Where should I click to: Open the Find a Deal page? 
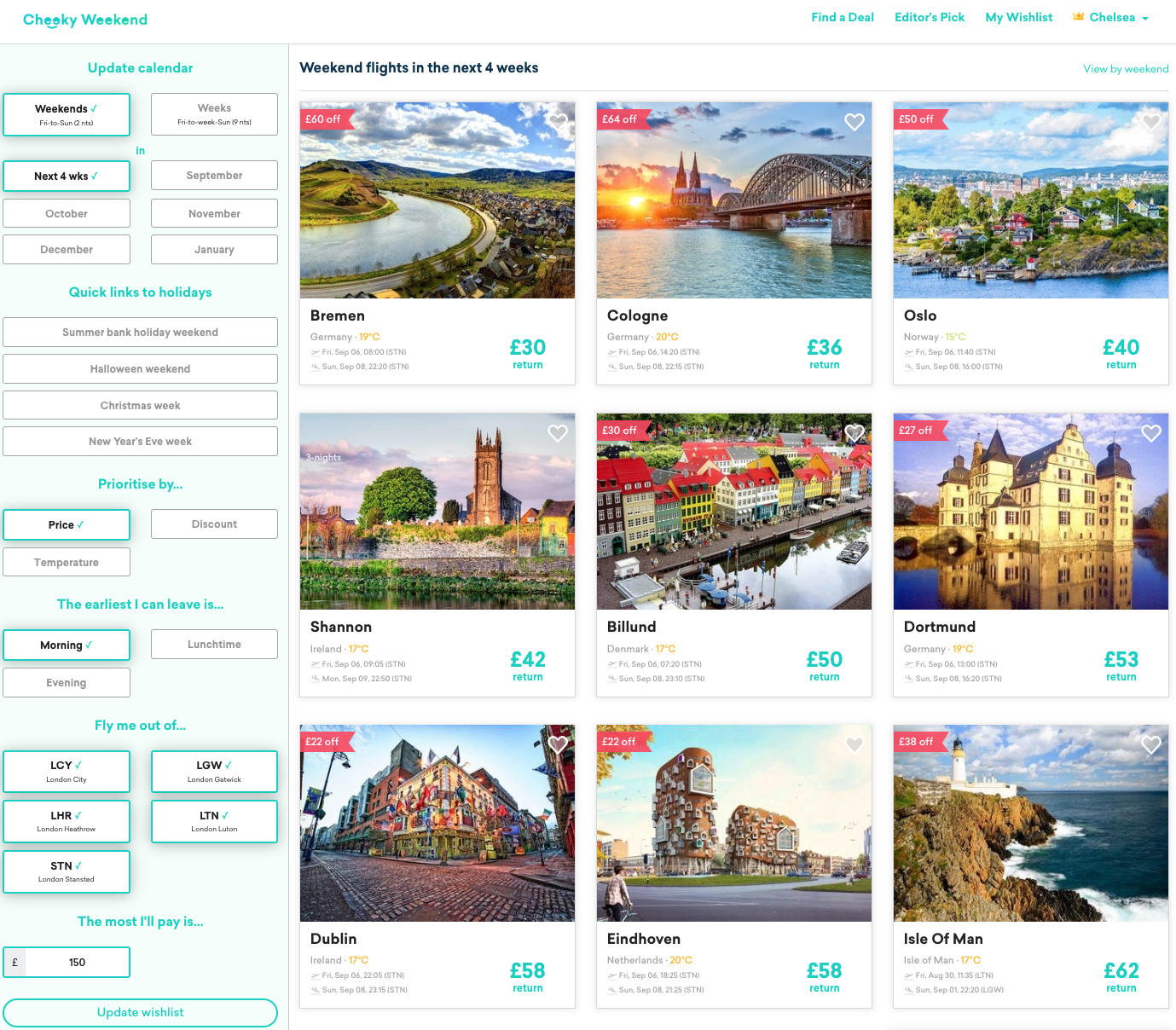(x=842, y=17)
